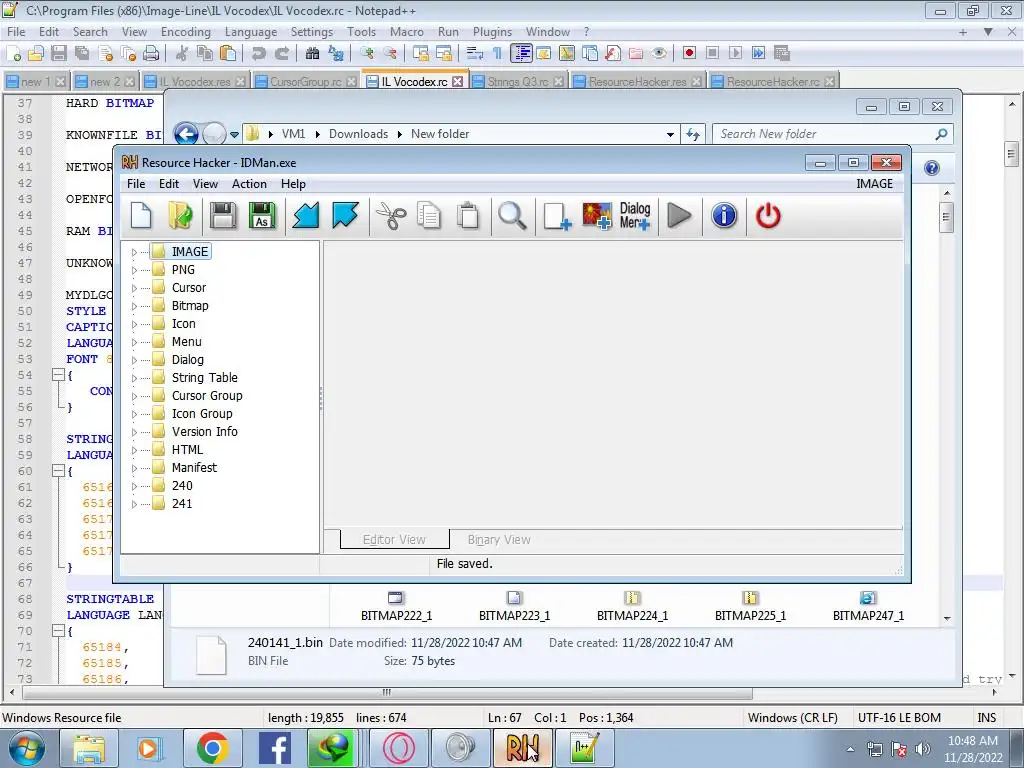
Task: Open Notepad++ Plugins menu
Action: click(492, 31)
